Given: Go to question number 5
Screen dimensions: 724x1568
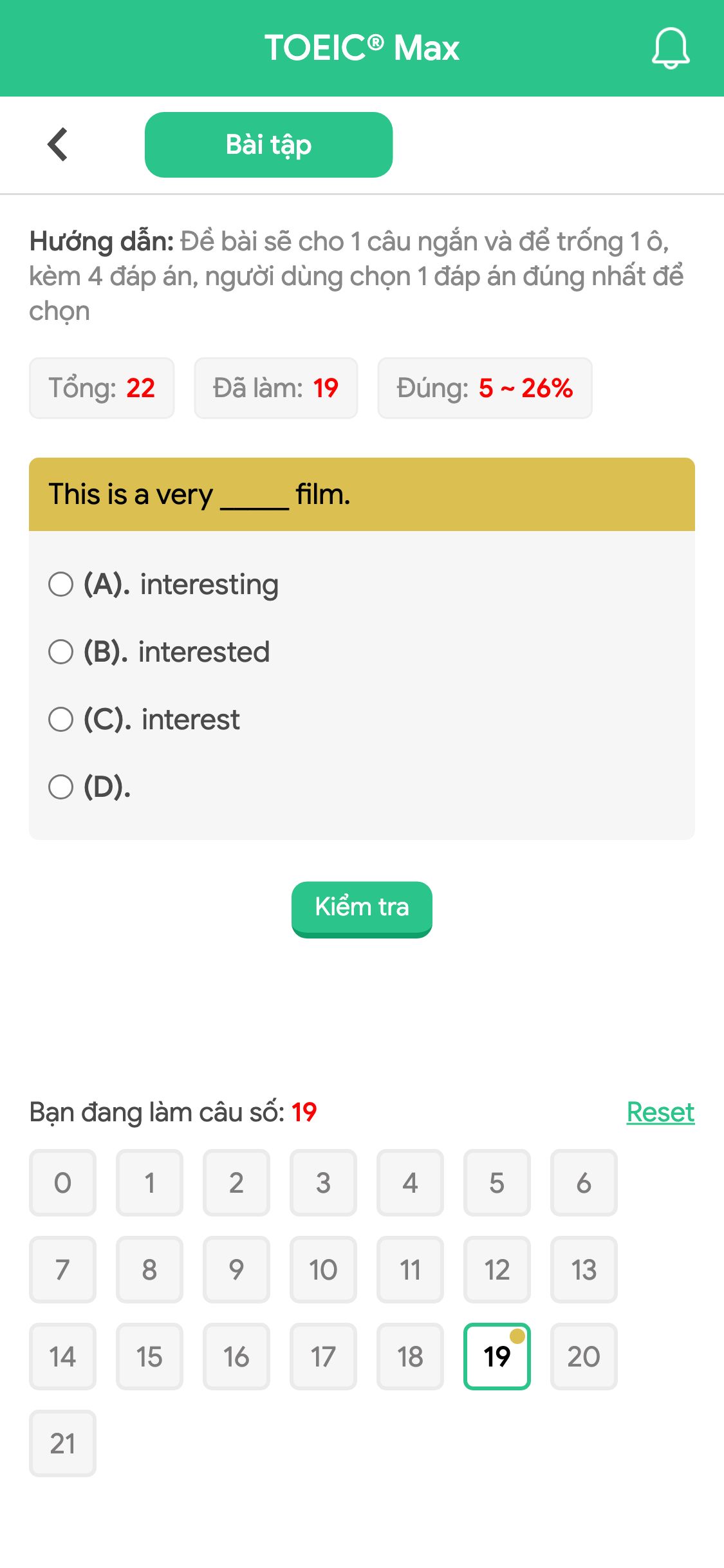Looking at the screenshot, I should (x=497, y=1183).
